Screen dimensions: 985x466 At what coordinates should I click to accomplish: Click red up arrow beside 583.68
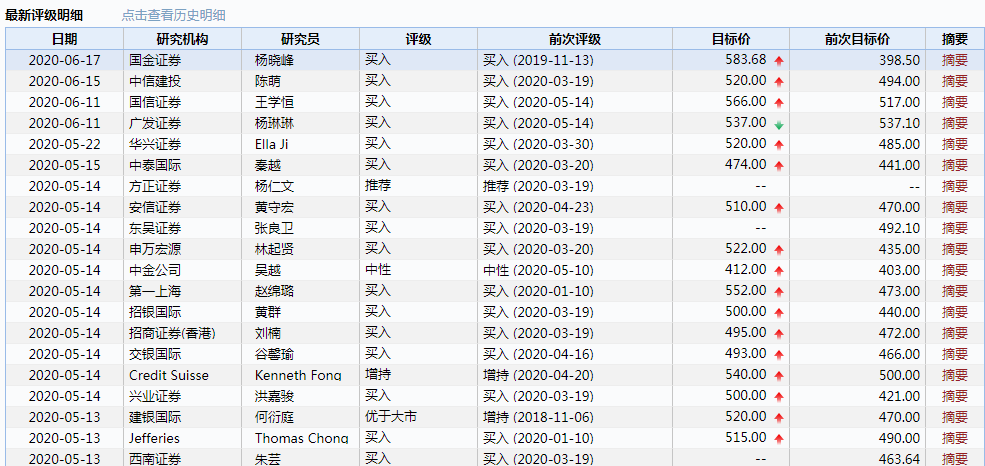click(779, 61)
